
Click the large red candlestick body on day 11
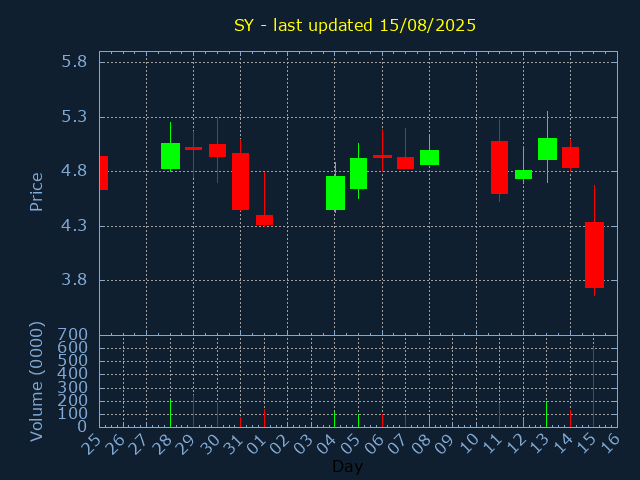coord(499,167)
